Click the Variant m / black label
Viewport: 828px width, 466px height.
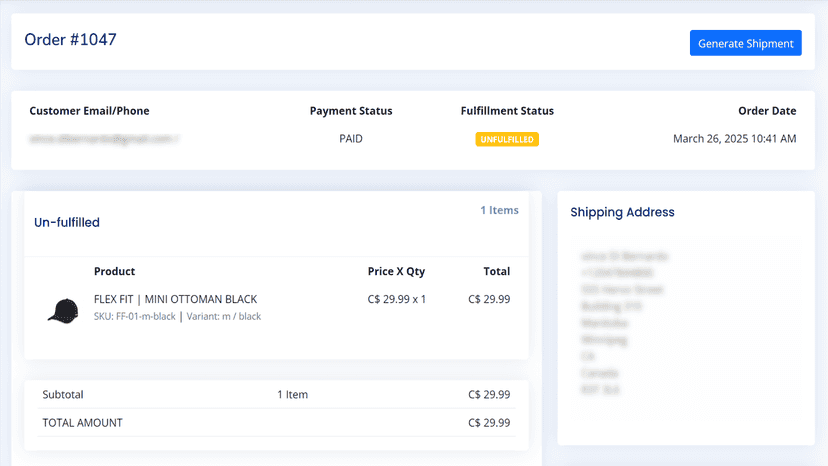tap(224, 316)
